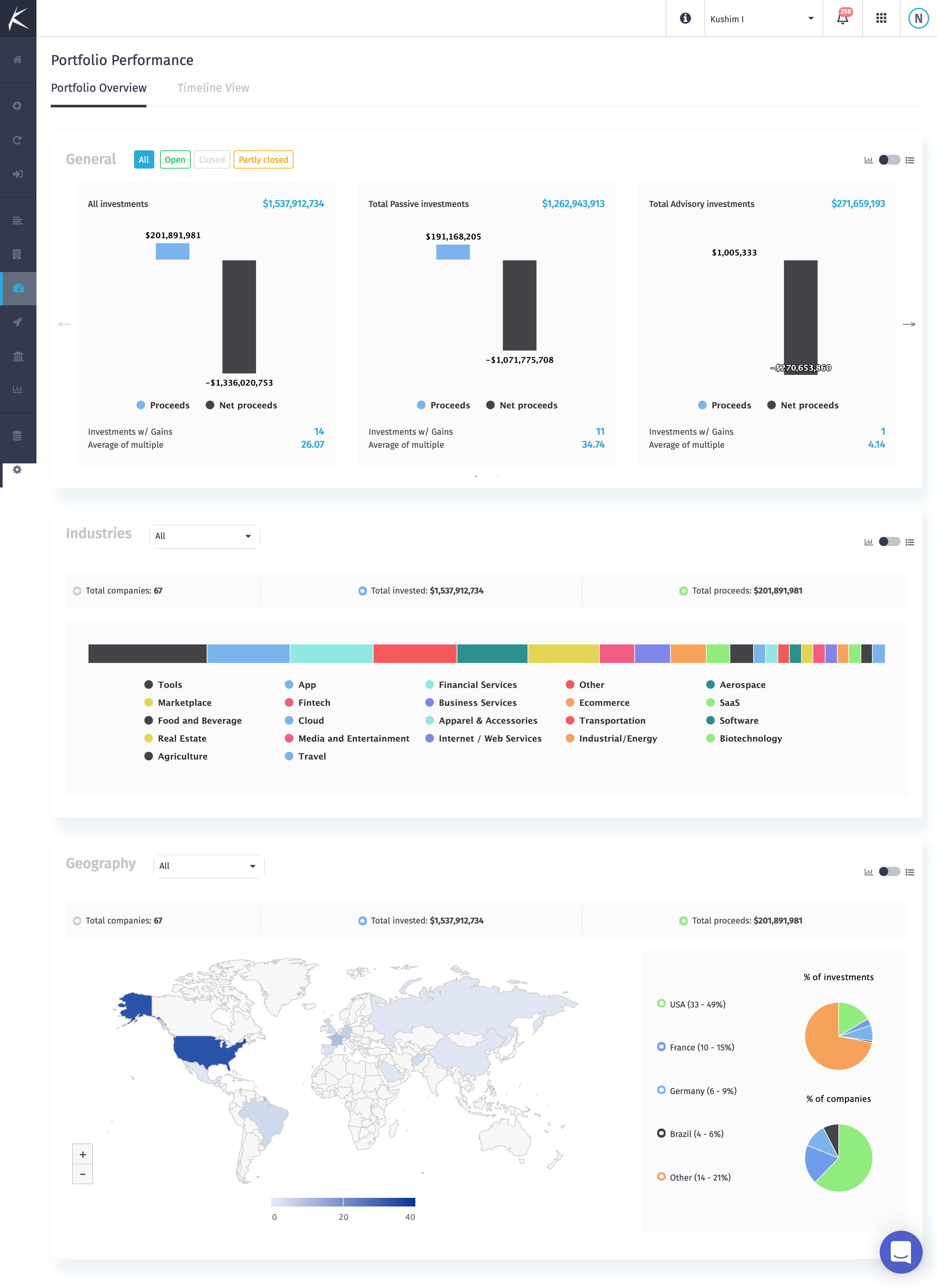
Task: Select the Portfolio Overview tab
Action: [99, 88]
